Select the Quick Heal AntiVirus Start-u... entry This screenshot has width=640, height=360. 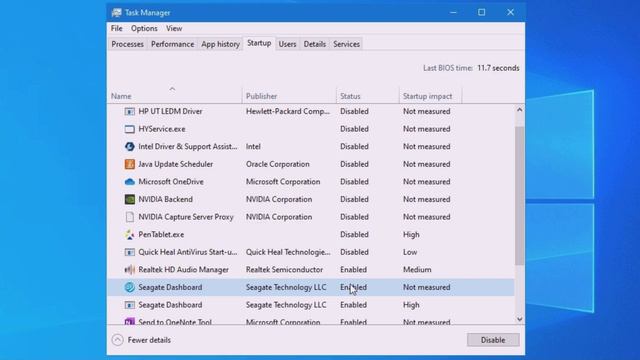(311, 252)
